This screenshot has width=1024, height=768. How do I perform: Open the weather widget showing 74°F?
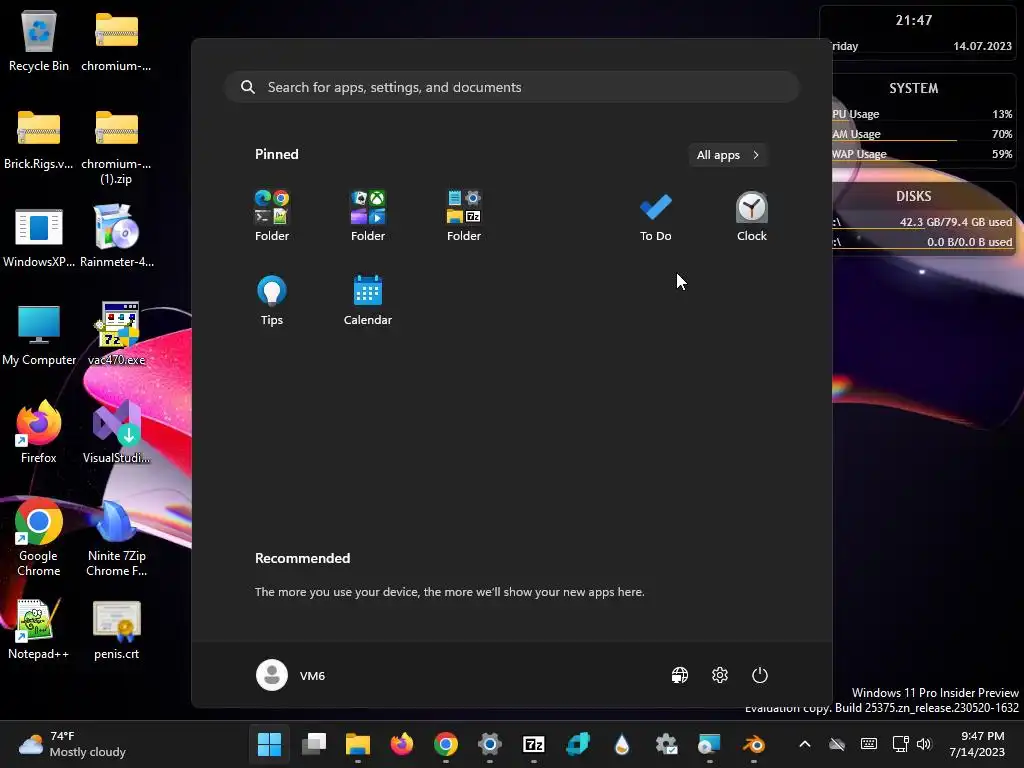(72, 744)
